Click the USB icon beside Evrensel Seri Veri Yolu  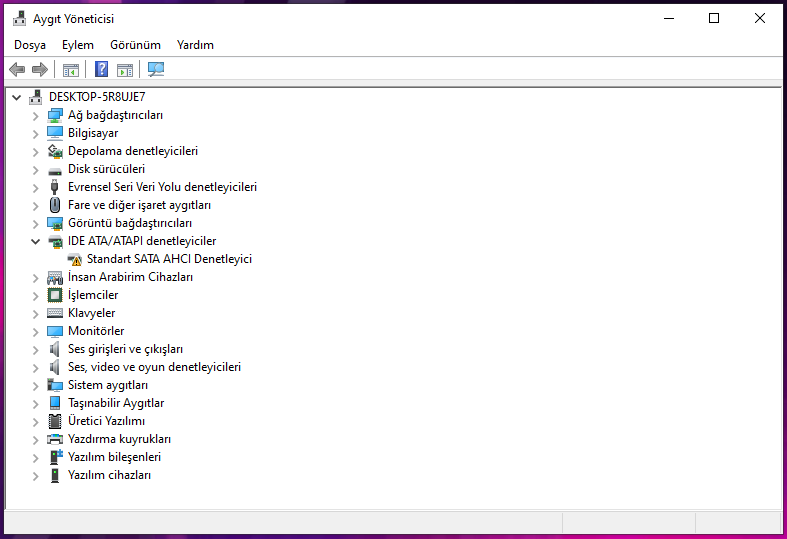55,187
